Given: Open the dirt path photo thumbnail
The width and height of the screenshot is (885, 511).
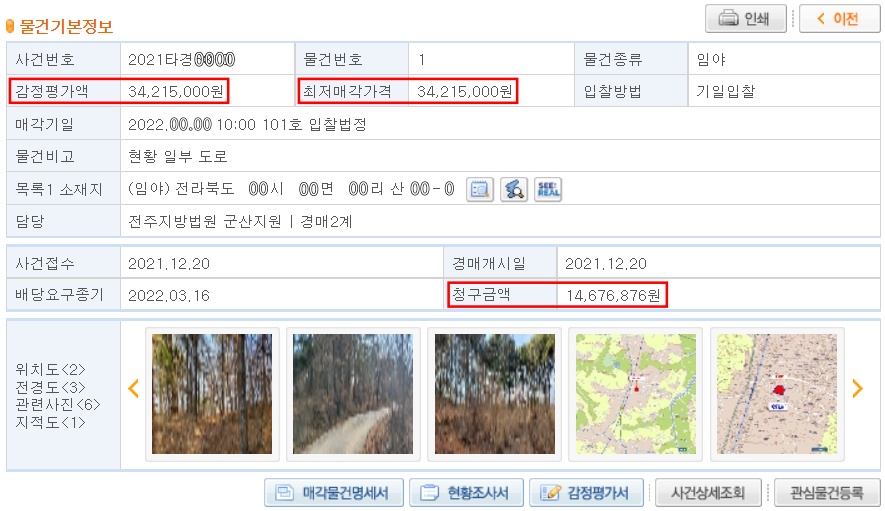Looking at the screenshot, I should coord(353,394).
